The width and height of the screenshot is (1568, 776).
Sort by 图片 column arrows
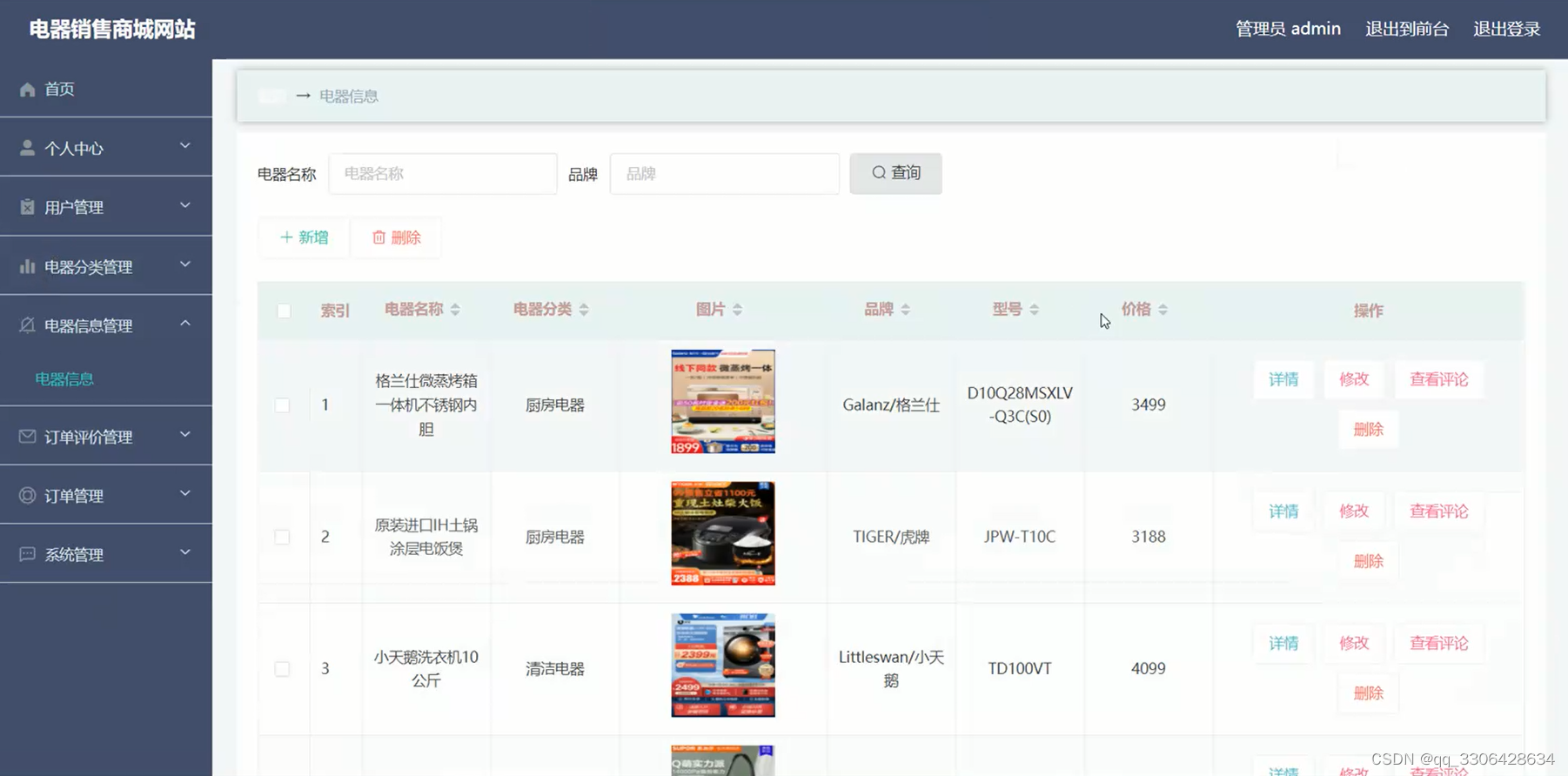(x=737, y=310)
